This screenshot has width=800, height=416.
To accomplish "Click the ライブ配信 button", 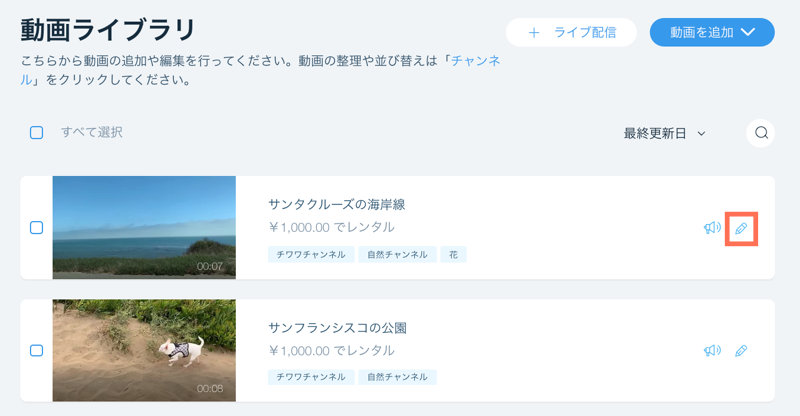I will point(571,32).
